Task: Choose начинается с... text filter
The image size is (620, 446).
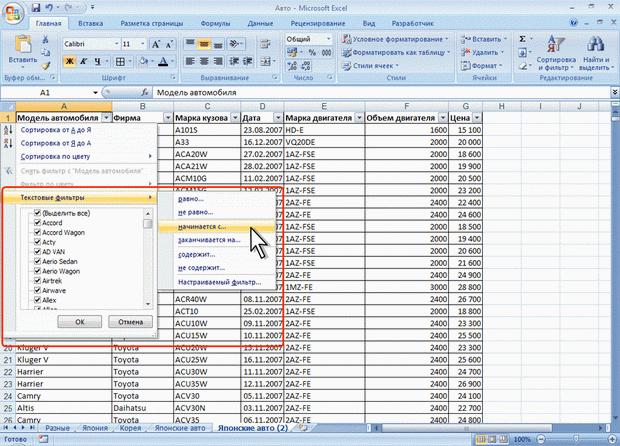Action: pos(217,227)
